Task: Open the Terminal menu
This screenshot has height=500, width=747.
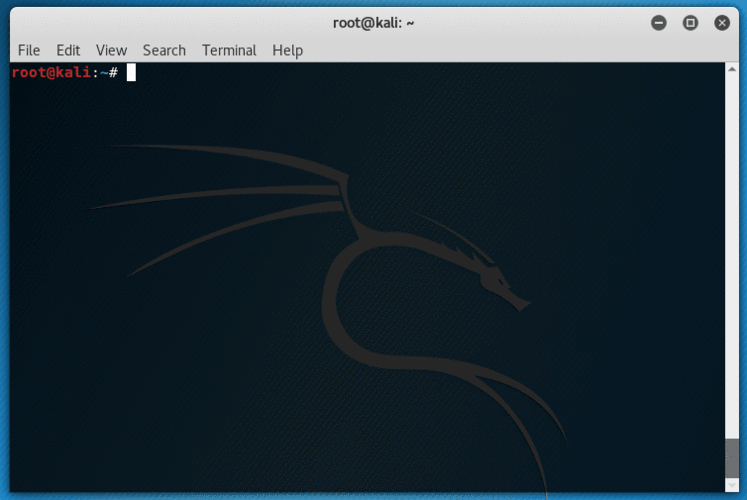Action: [x=229, y=50]
